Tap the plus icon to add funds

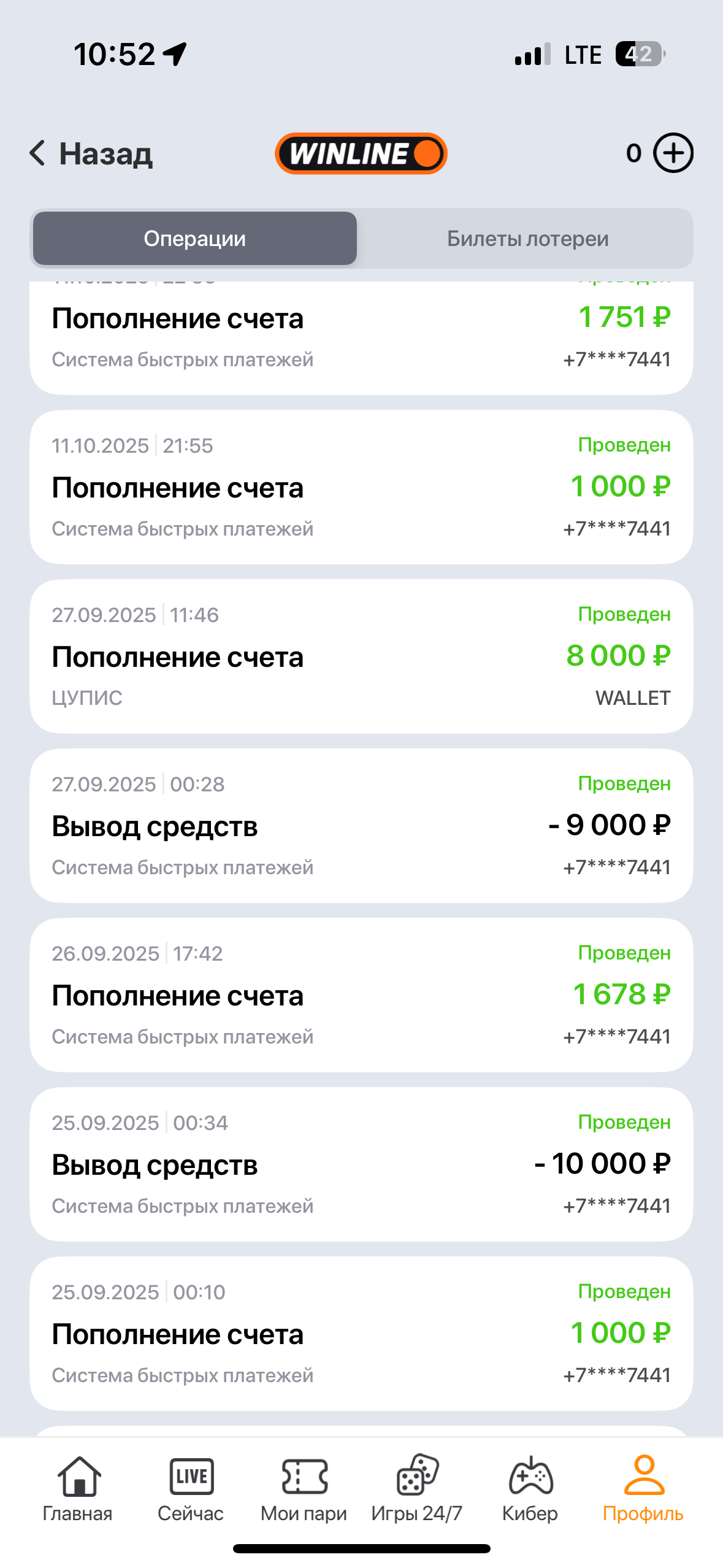coord(673,153)
